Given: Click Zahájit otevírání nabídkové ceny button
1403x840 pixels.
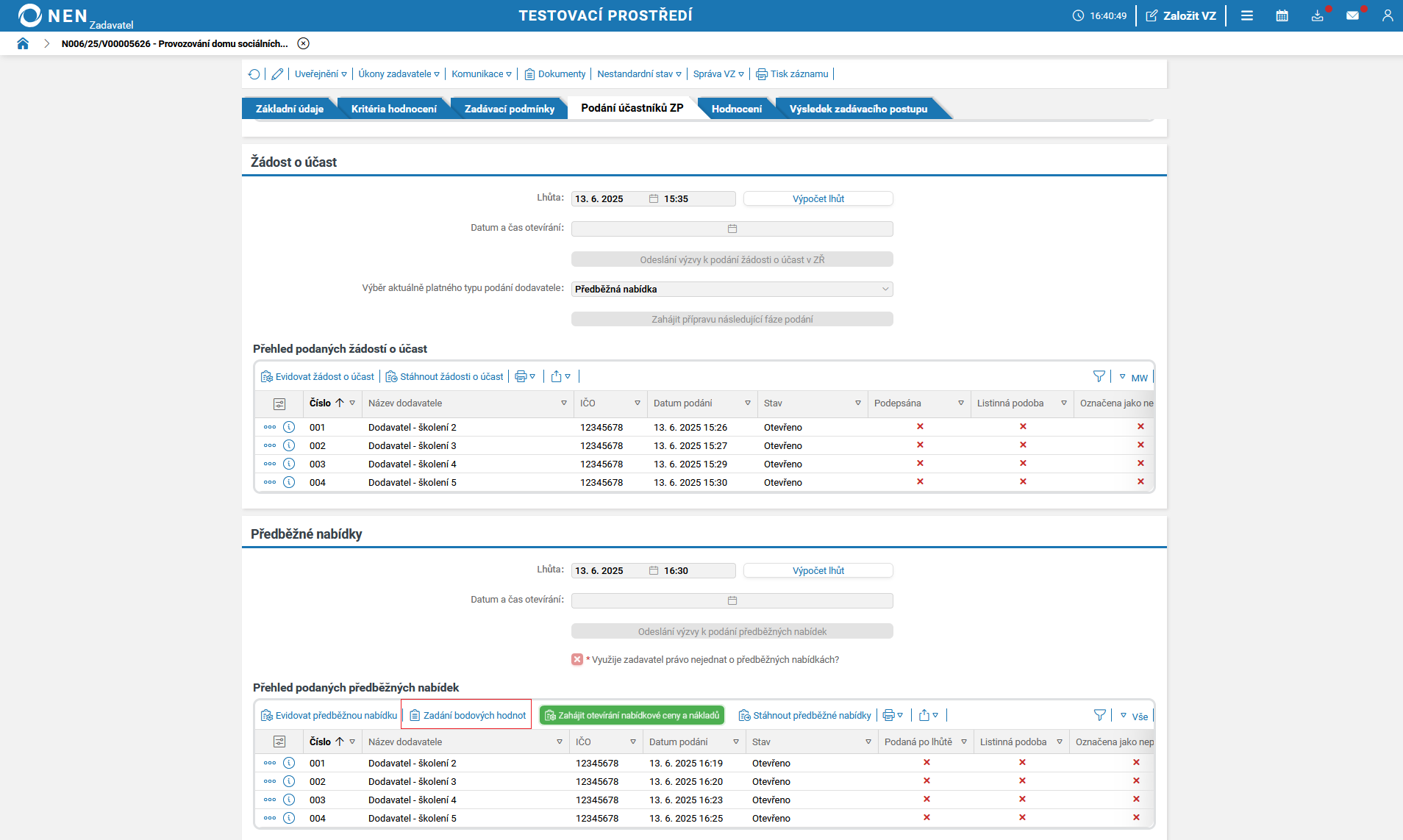Looking at the screenshot, I should (632, 715).
